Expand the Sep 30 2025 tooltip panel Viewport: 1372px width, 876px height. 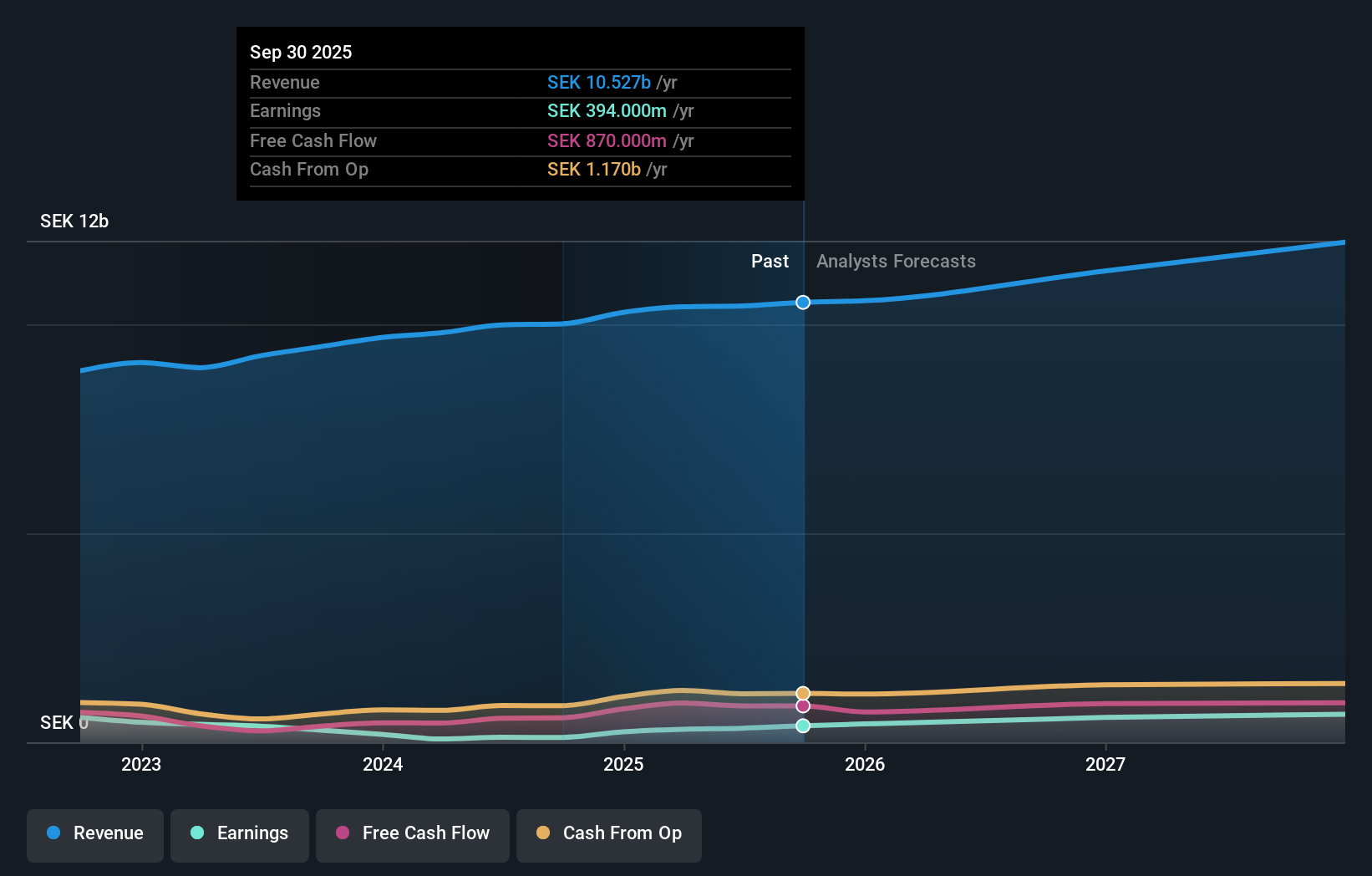[520, 52]
